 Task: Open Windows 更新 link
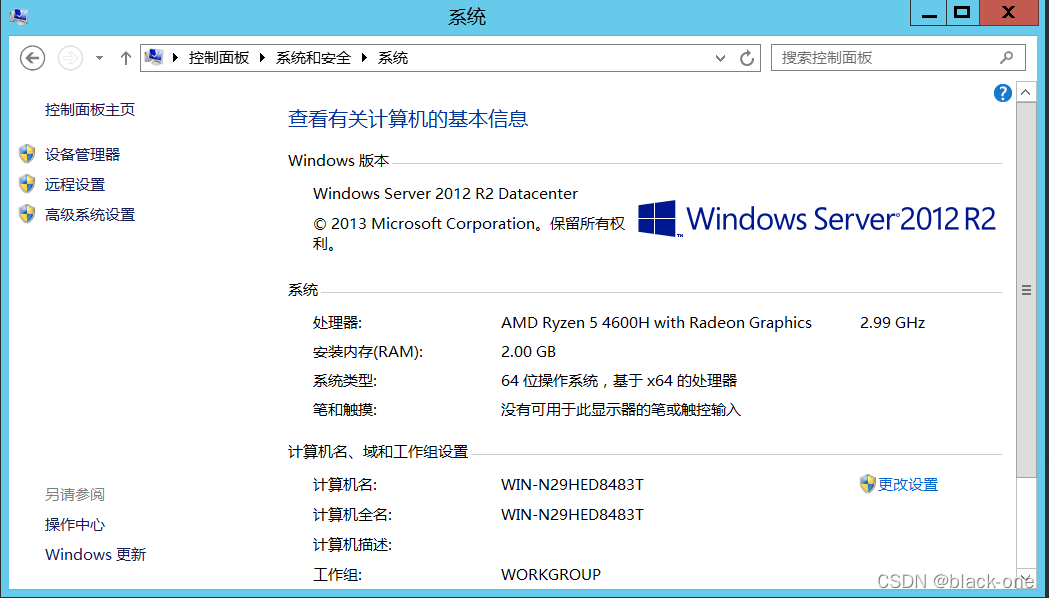(x=95, y=555)
